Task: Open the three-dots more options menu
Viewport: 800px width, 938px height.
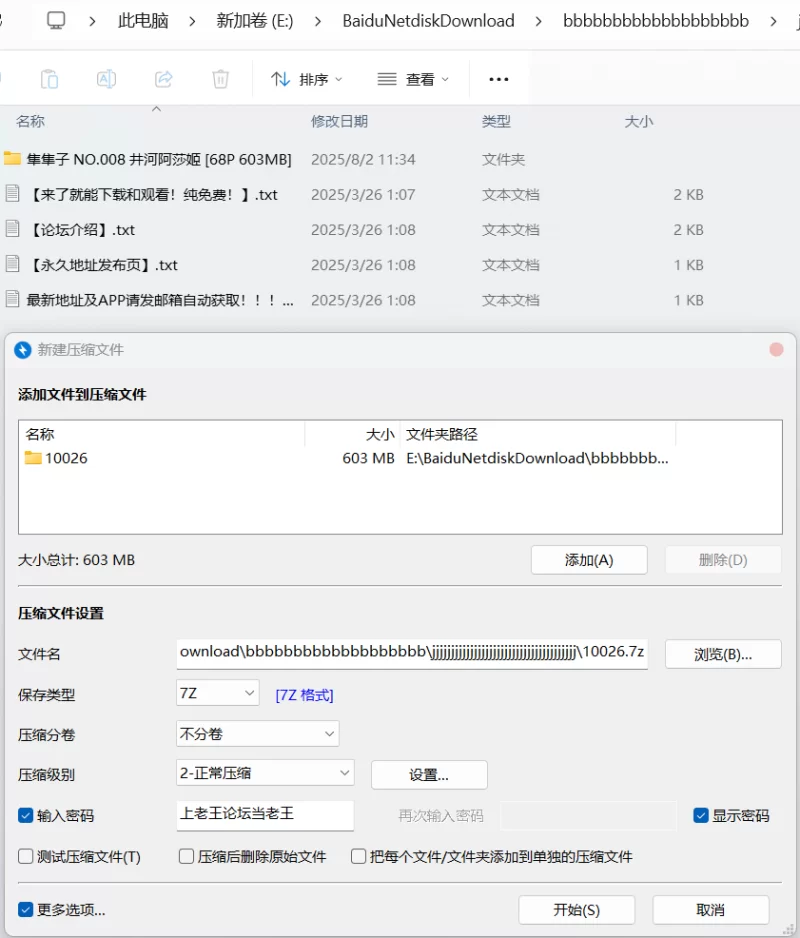Action: [x=498, y=79]
